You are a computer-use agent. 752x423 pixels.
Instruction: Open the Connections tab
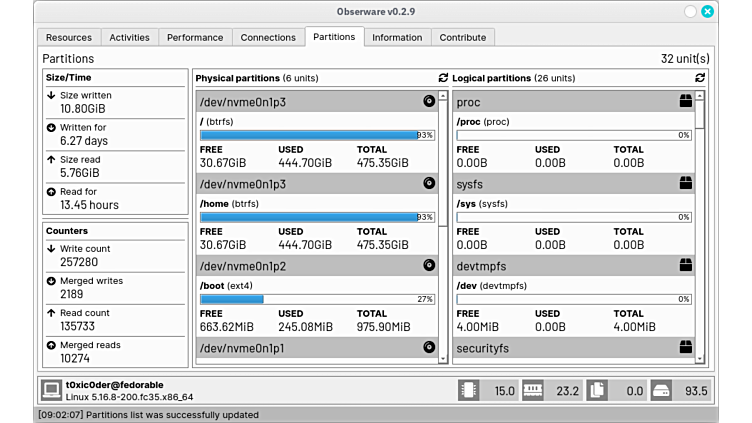point(268,37)
